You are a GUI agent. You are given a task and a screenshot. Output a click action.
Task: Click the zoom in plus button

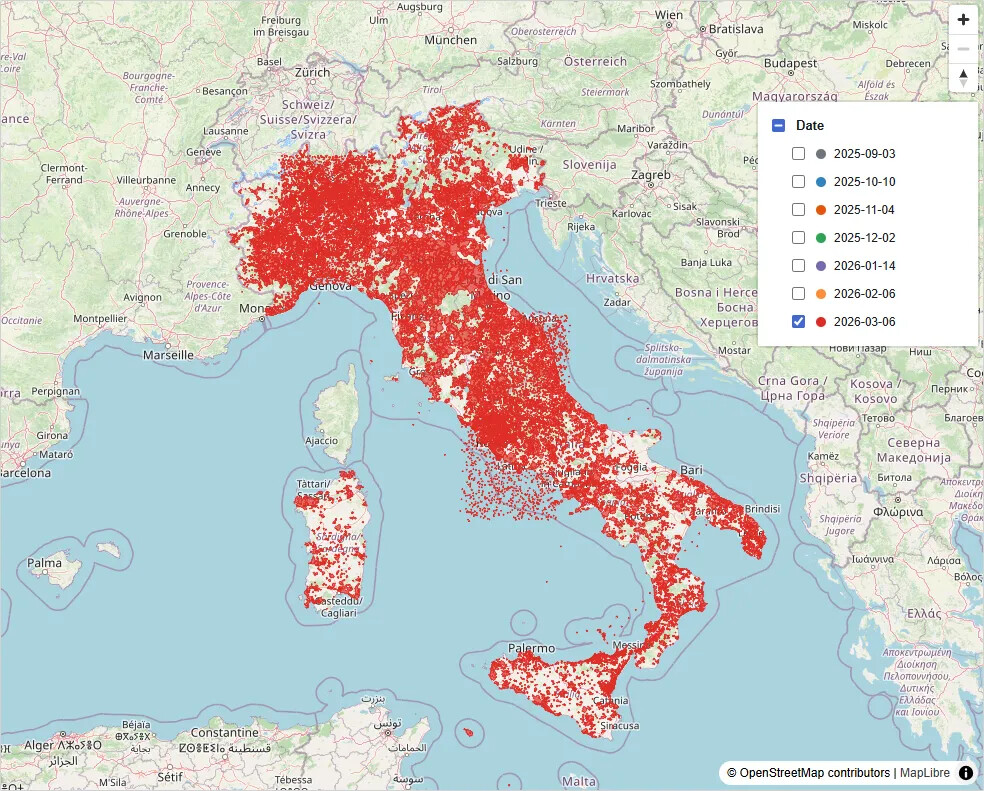tap(963, 20)
